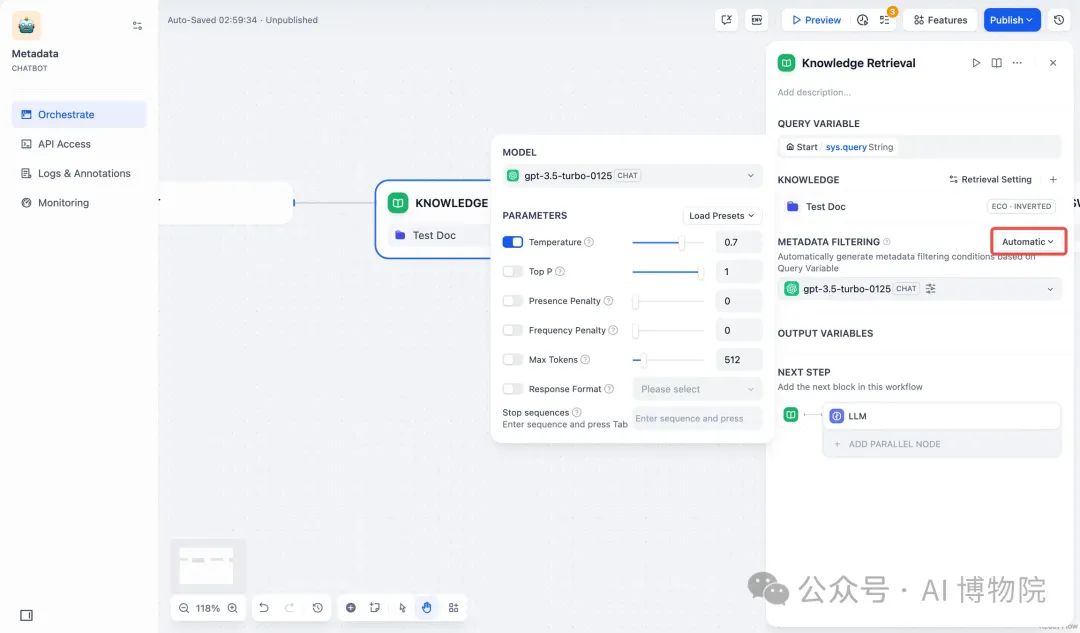1080x633 pixels.
Task: Toggle sidebar collapse icon at bottom left
Action: (26, 615)
